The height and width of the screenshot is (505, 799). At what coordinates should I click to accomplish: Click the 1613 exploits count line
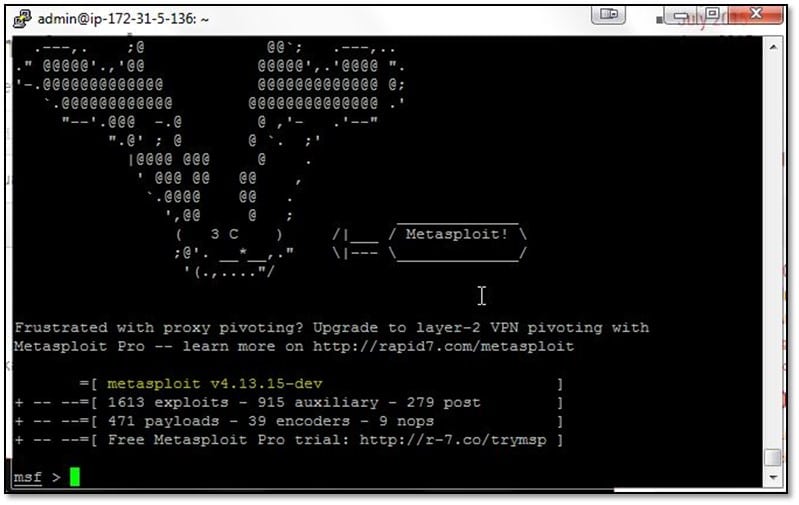coord(294,403)
